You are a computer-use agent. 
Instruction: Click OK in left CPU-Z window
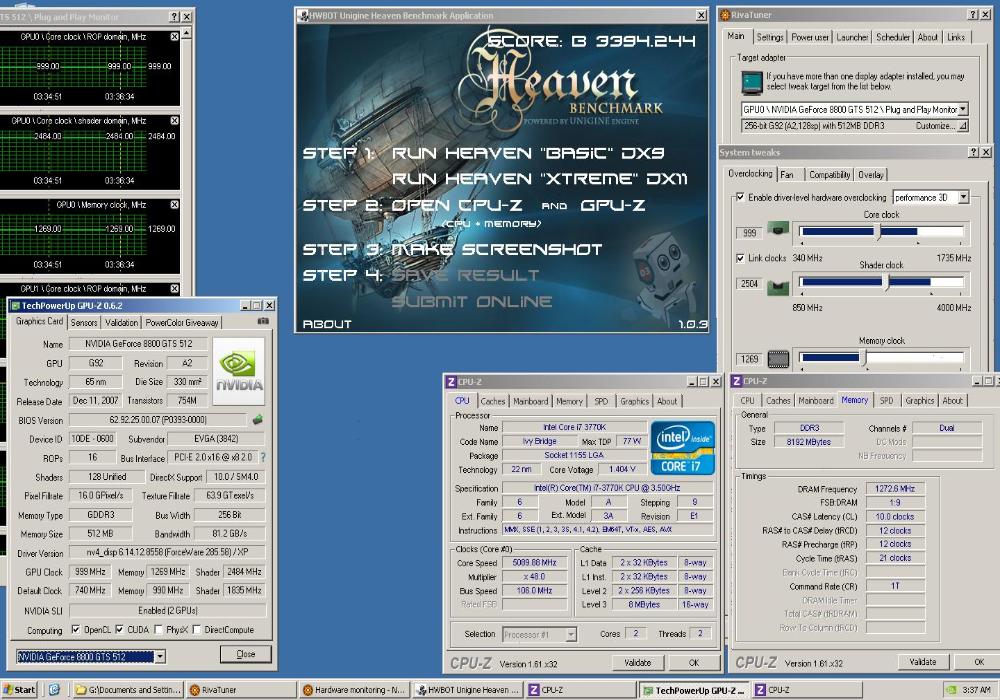[x=694, y=662]
